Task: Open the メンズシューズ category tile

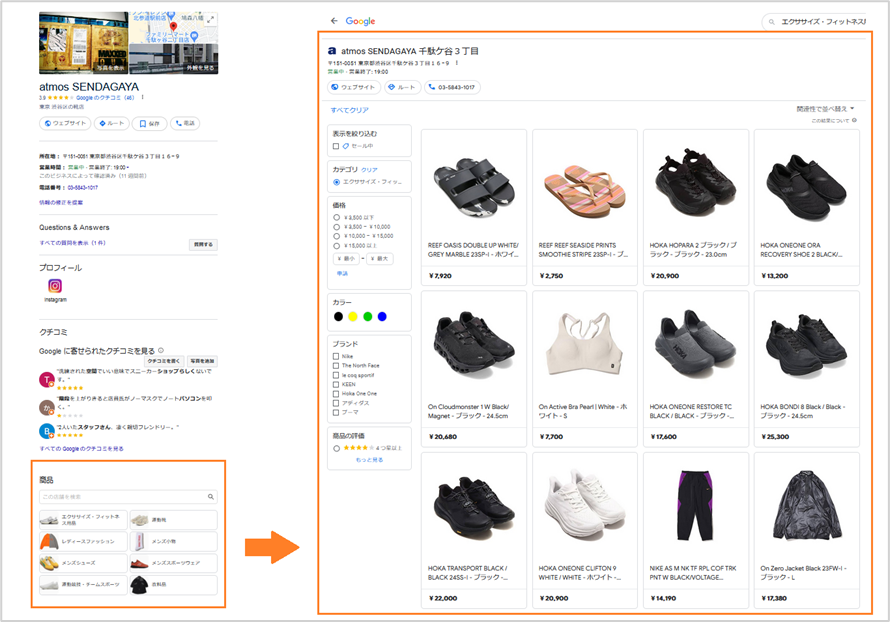Action: tap(83, 563)
